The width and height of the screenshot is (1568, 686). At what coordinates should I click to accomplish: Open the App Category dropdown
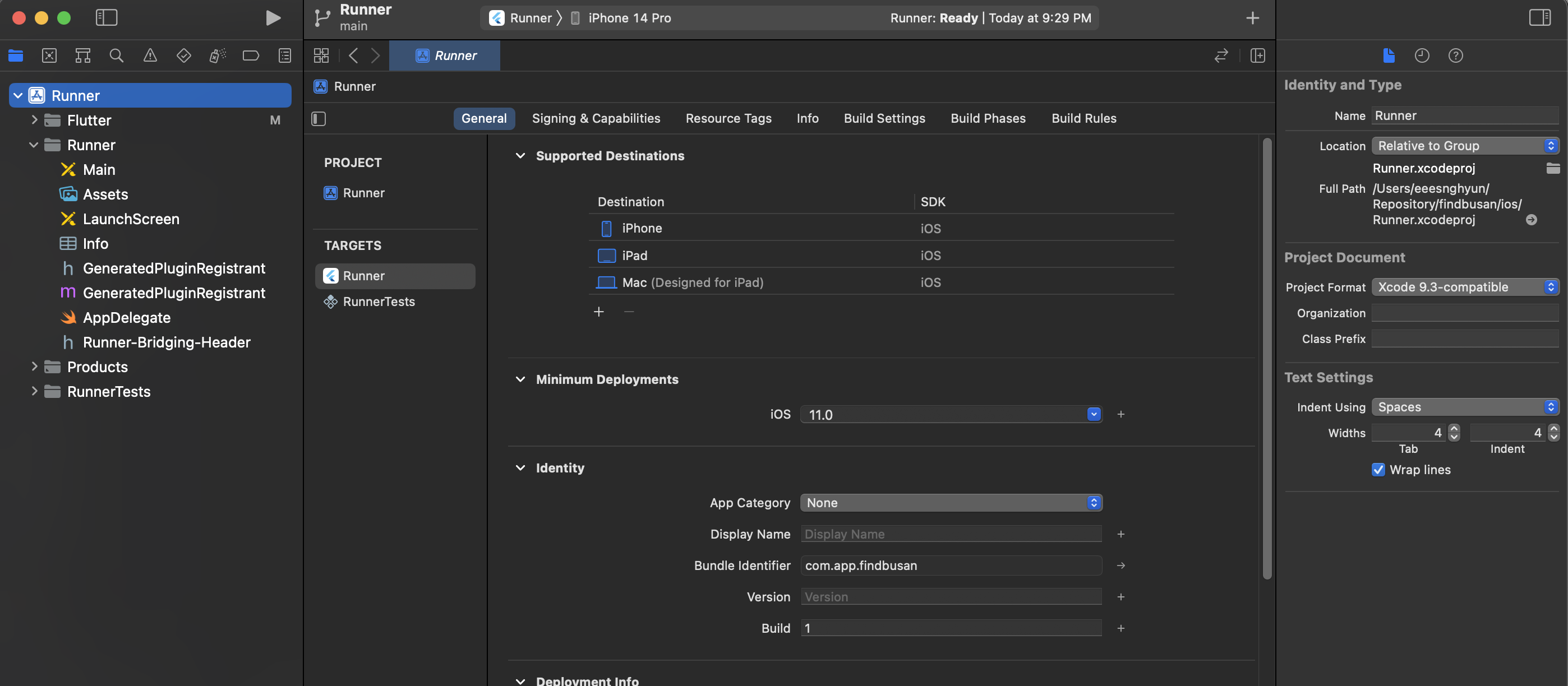tap(951, 503)
